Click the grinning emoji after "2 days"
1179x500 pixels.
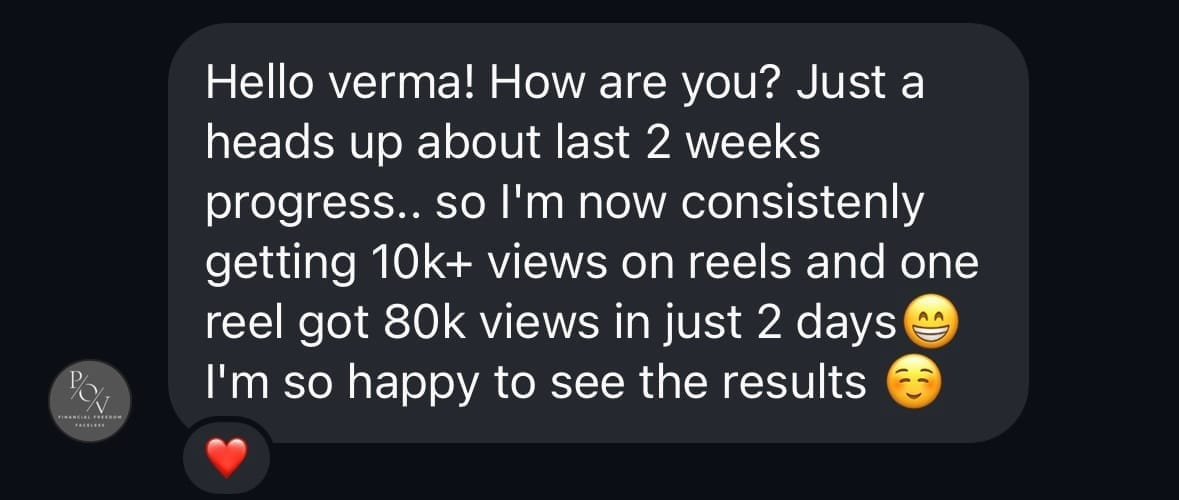pos(930,323)
